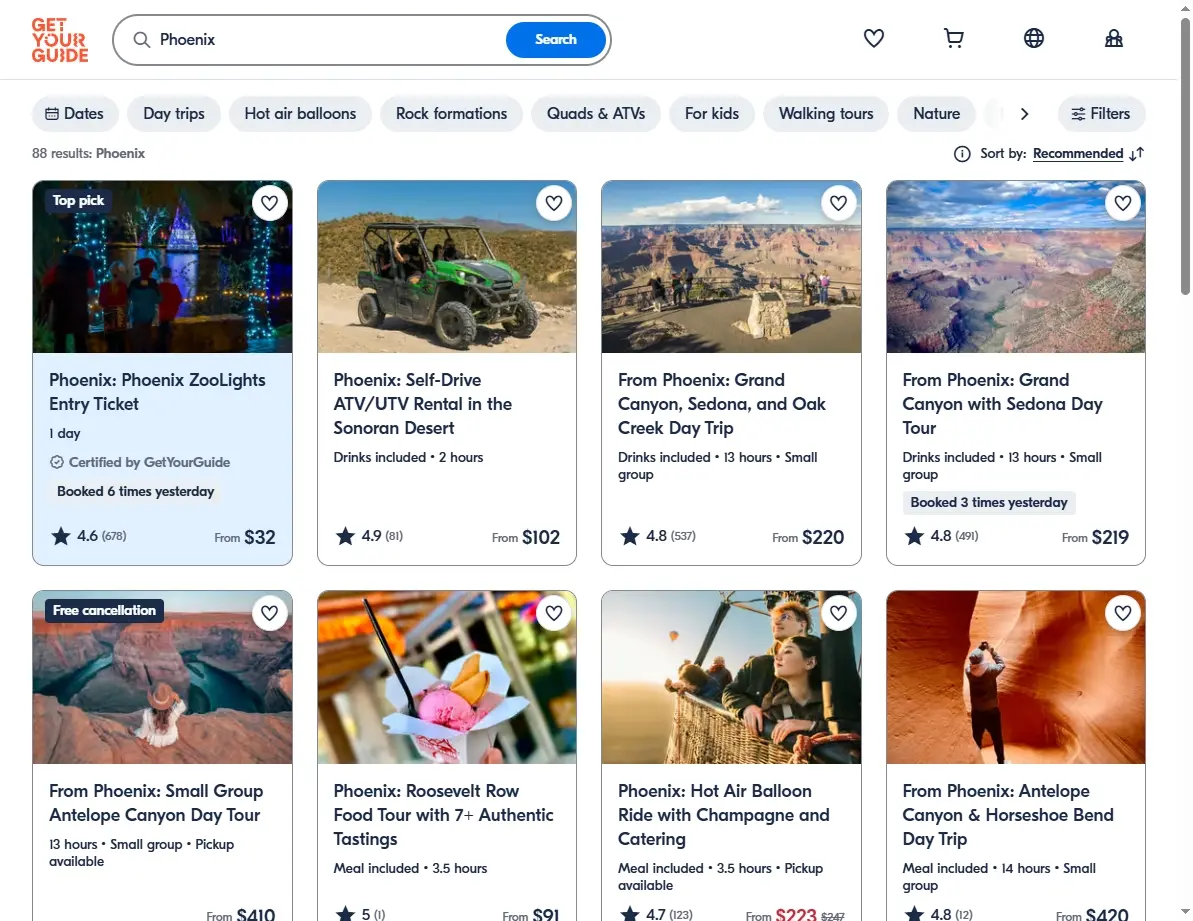This screenshot has width=1193, height=921.
Task: Open Phoenix ZooLights Entry Ticket title
Action: coord(157,392)
